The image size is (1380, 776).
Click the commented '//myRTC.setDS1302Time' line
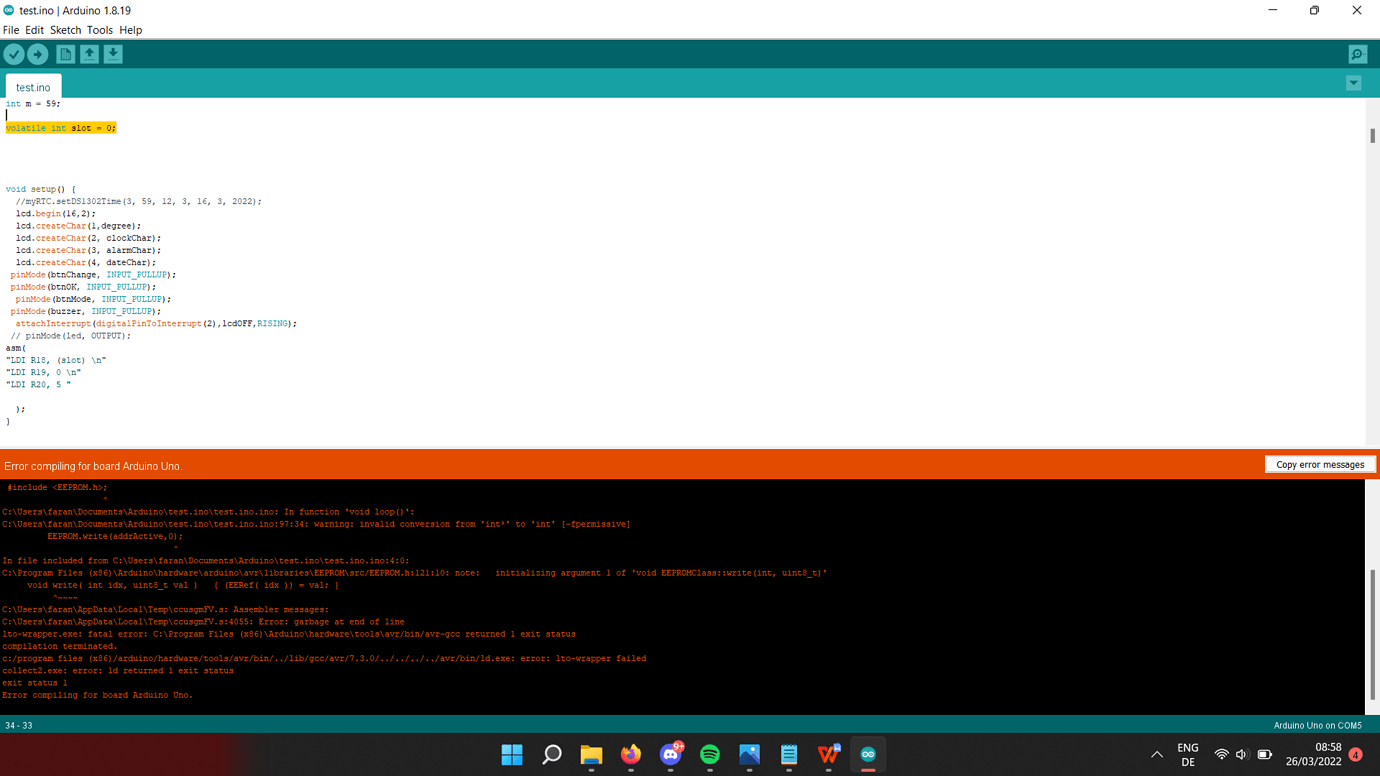[138, 201]
